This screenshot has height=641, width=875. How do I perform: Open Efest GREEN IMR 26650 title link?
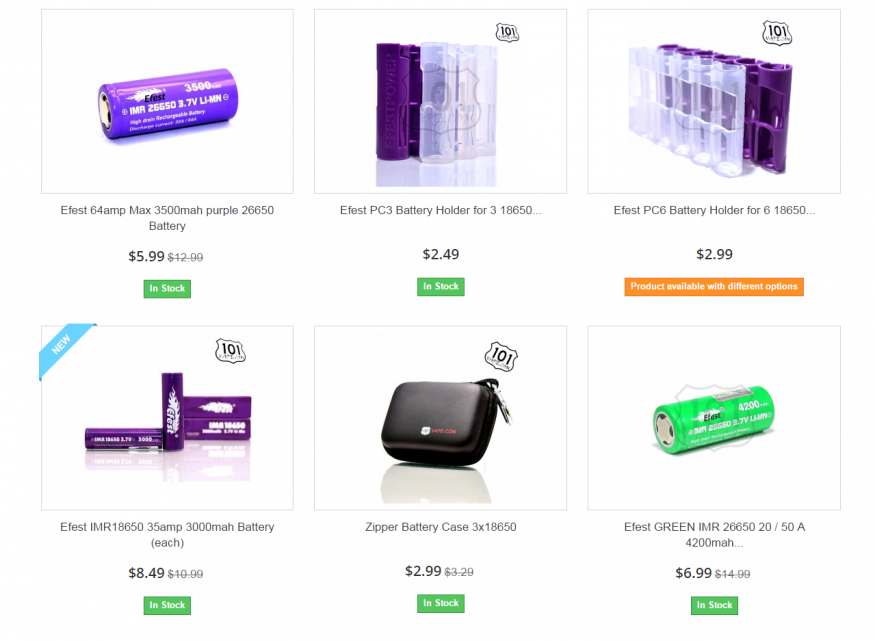(714, 534)
